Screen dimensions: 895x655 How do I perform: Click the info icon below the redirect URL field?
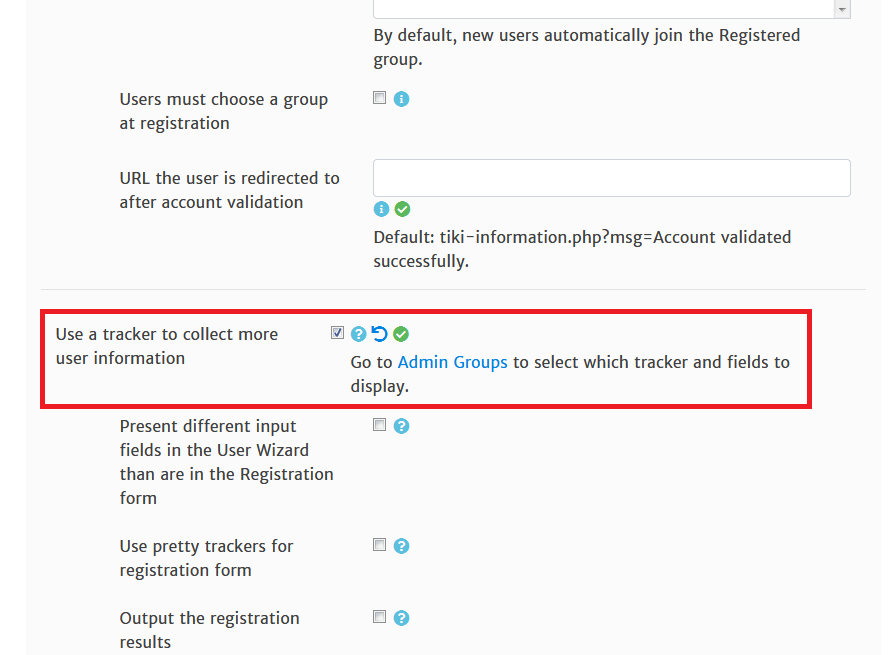click(x=381, y=209)
